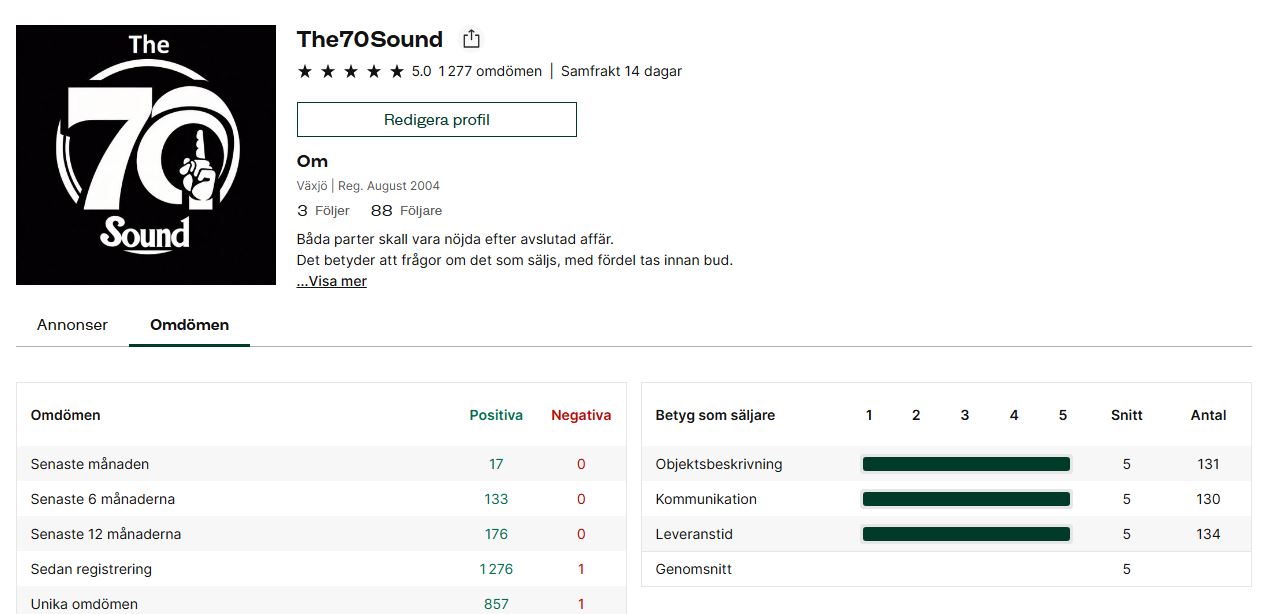1268x614 pixels.
Task: Click the Leveranstid rating bar
Action: pos(966,534)
